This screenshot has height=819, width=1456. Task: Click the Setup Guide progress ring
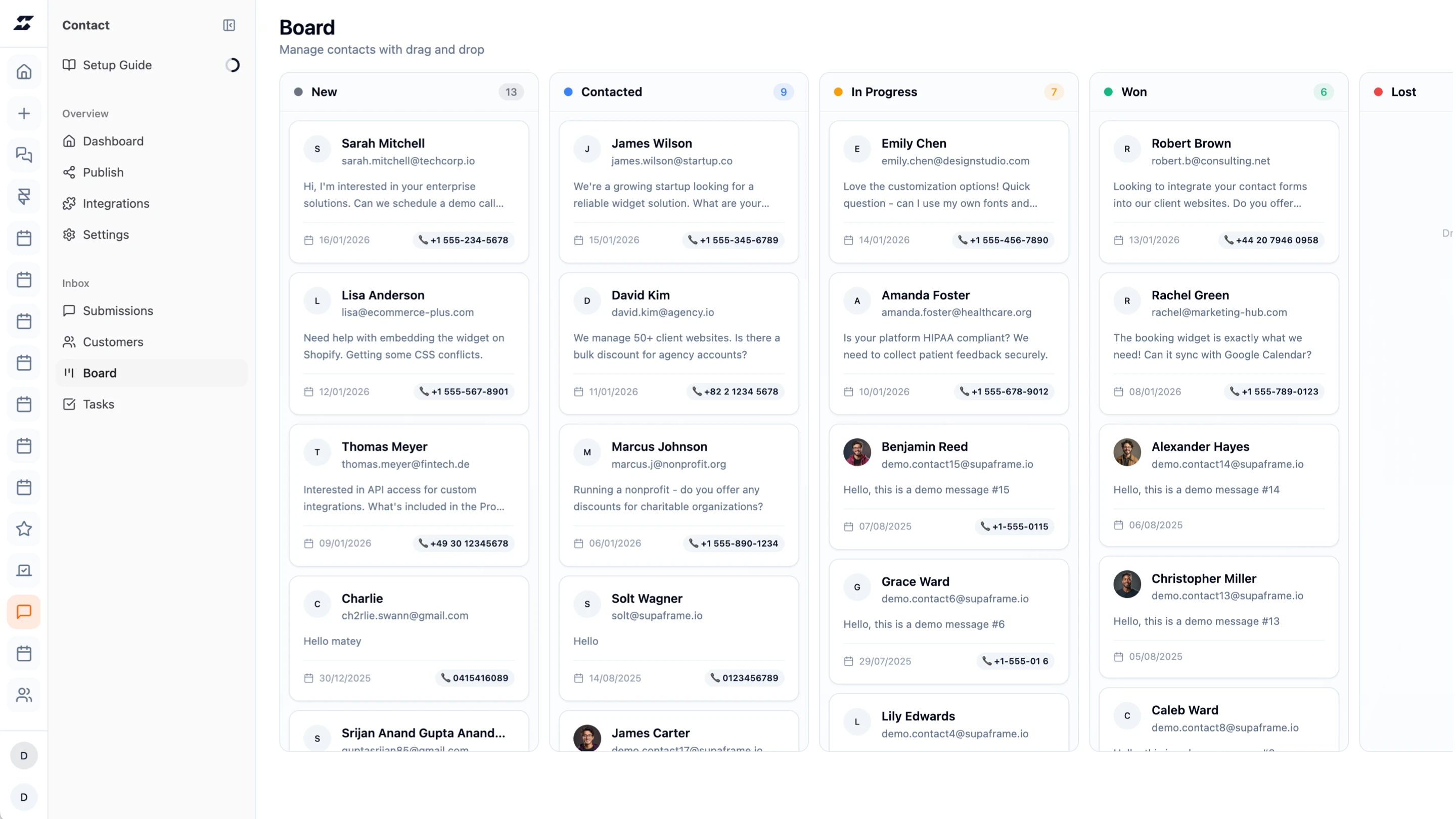[x=233, y=65]
